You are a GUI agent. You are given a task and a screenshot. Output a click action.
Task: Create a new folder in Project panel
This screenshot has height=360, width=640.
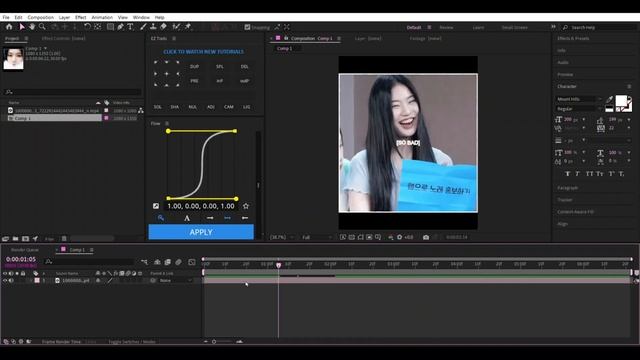pos(15,238)
